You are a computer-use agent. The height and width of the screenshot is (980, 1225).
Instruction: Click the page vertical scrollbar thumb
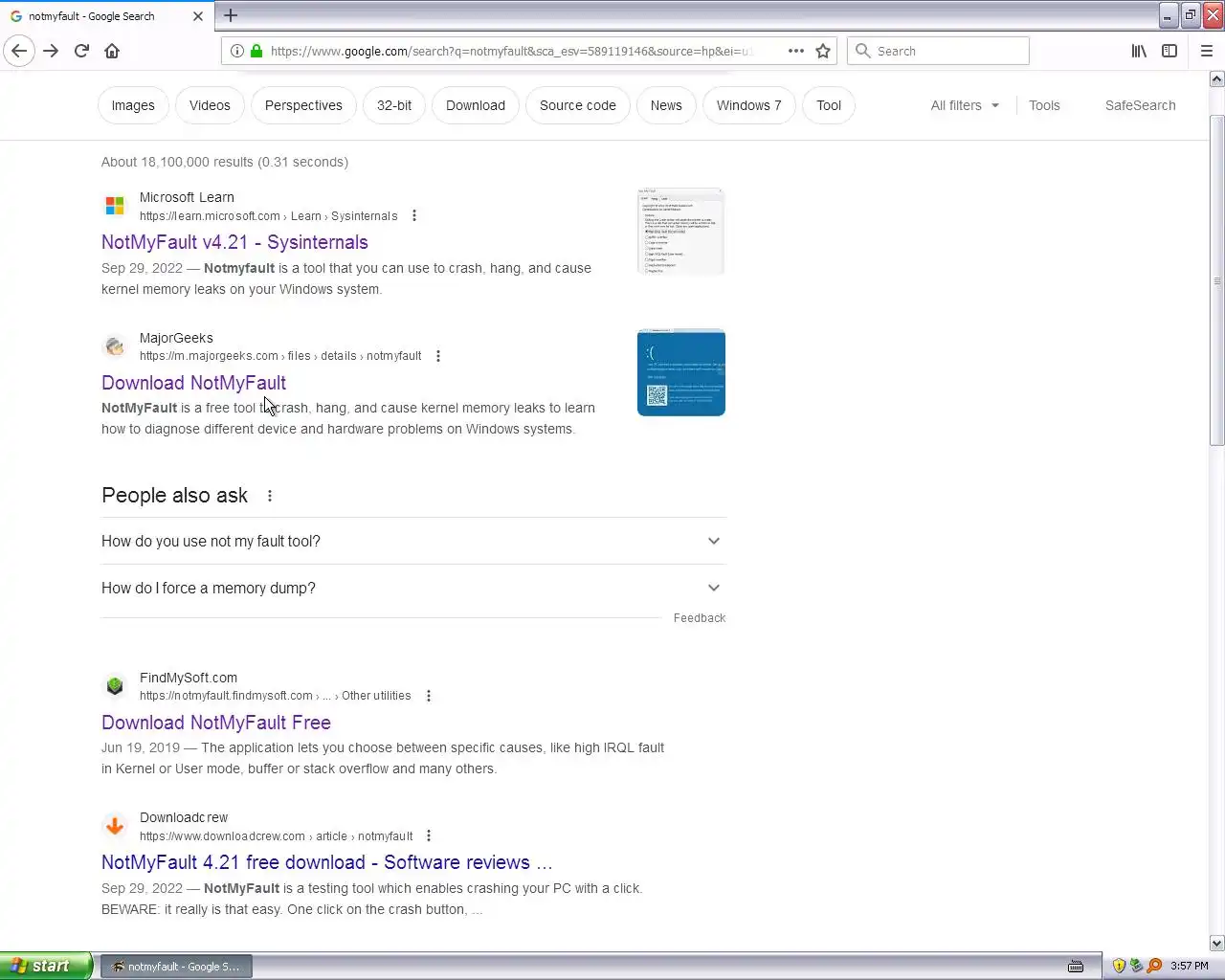1216,280
